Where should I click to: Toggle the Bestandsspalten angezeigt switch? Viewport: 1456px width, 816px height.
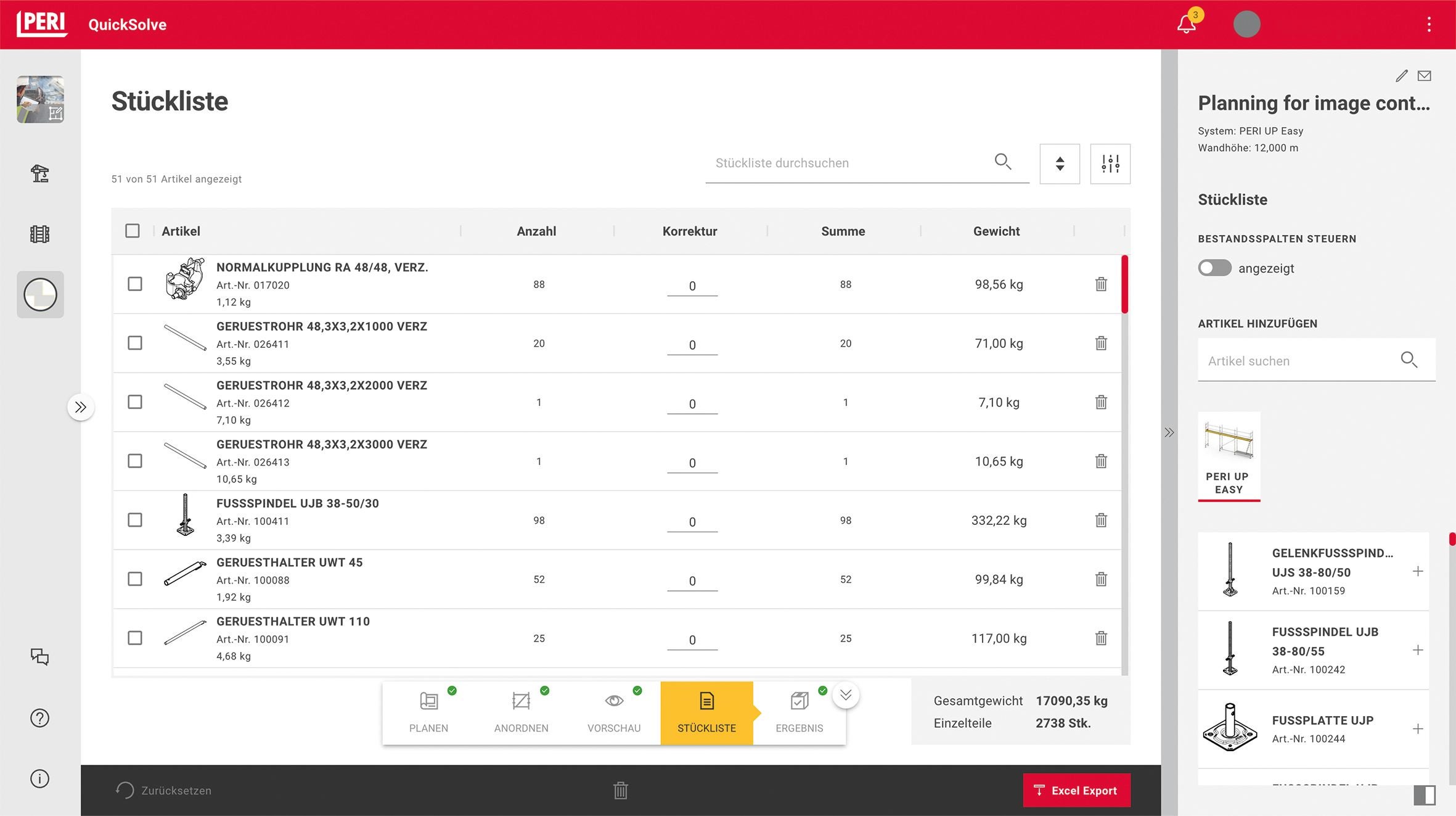1214,268
